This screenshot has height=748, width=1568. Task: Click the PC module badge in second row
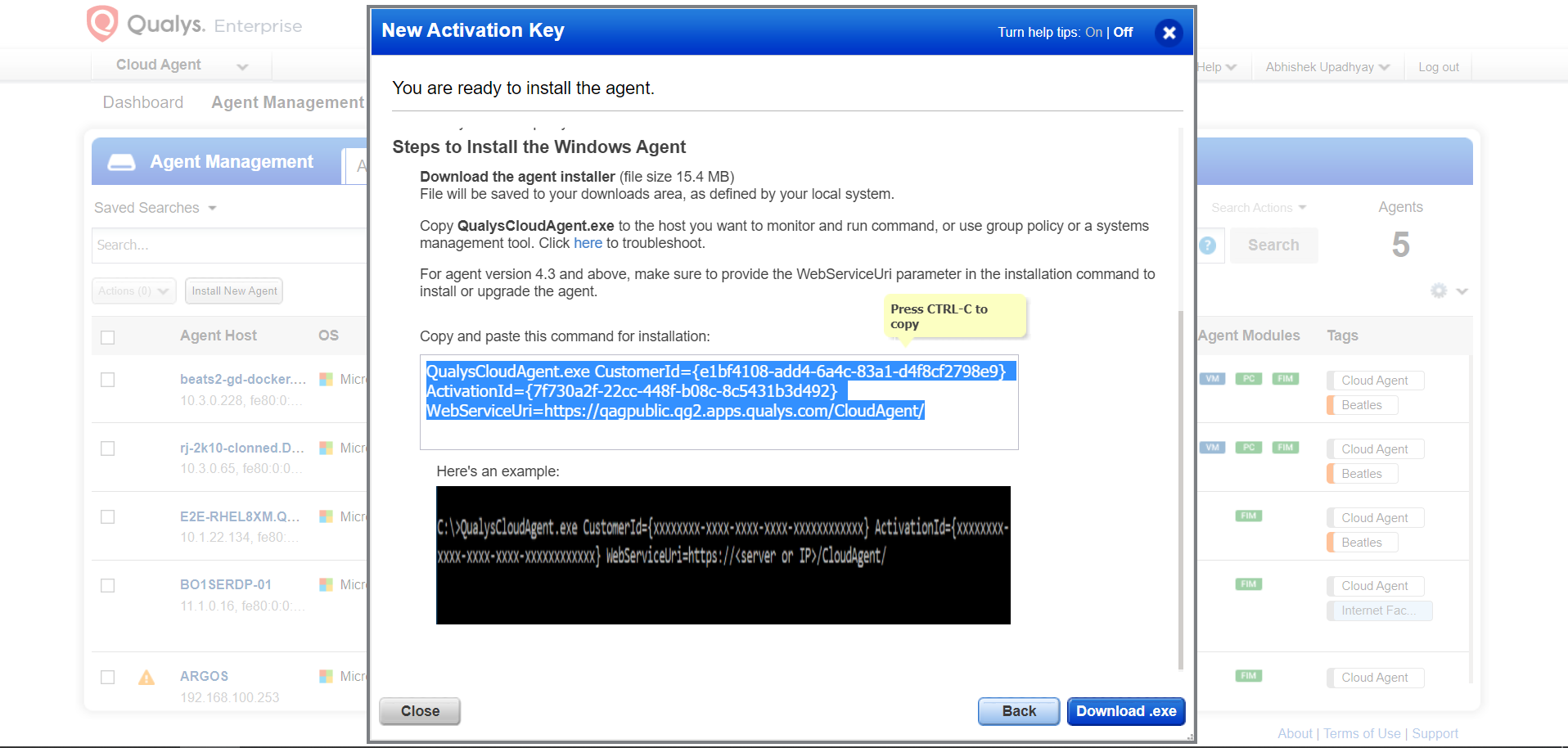[x=1248, y=448]
